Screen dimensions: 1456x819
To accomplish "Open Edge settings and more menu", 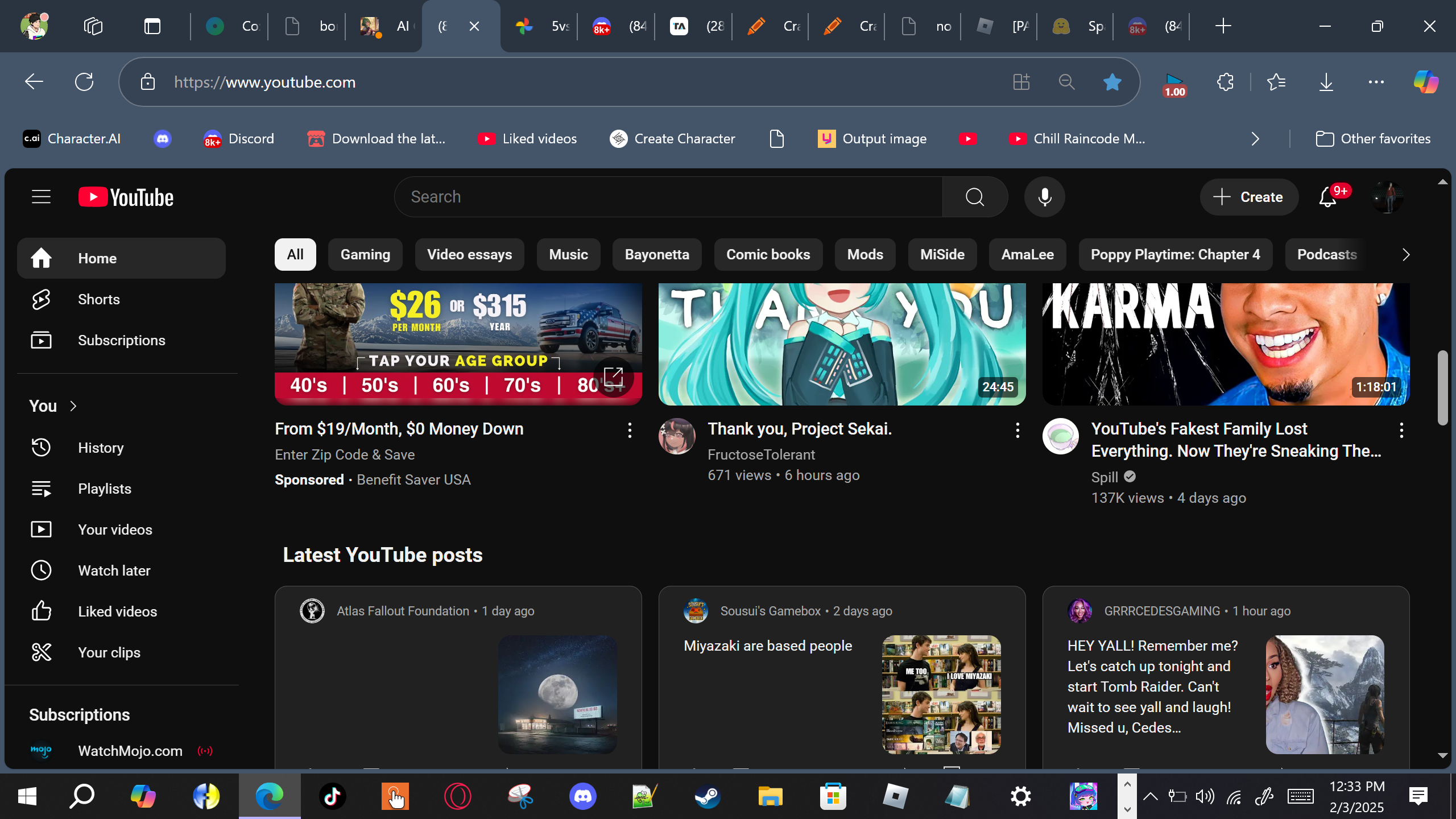I will tap(1376, 82).
